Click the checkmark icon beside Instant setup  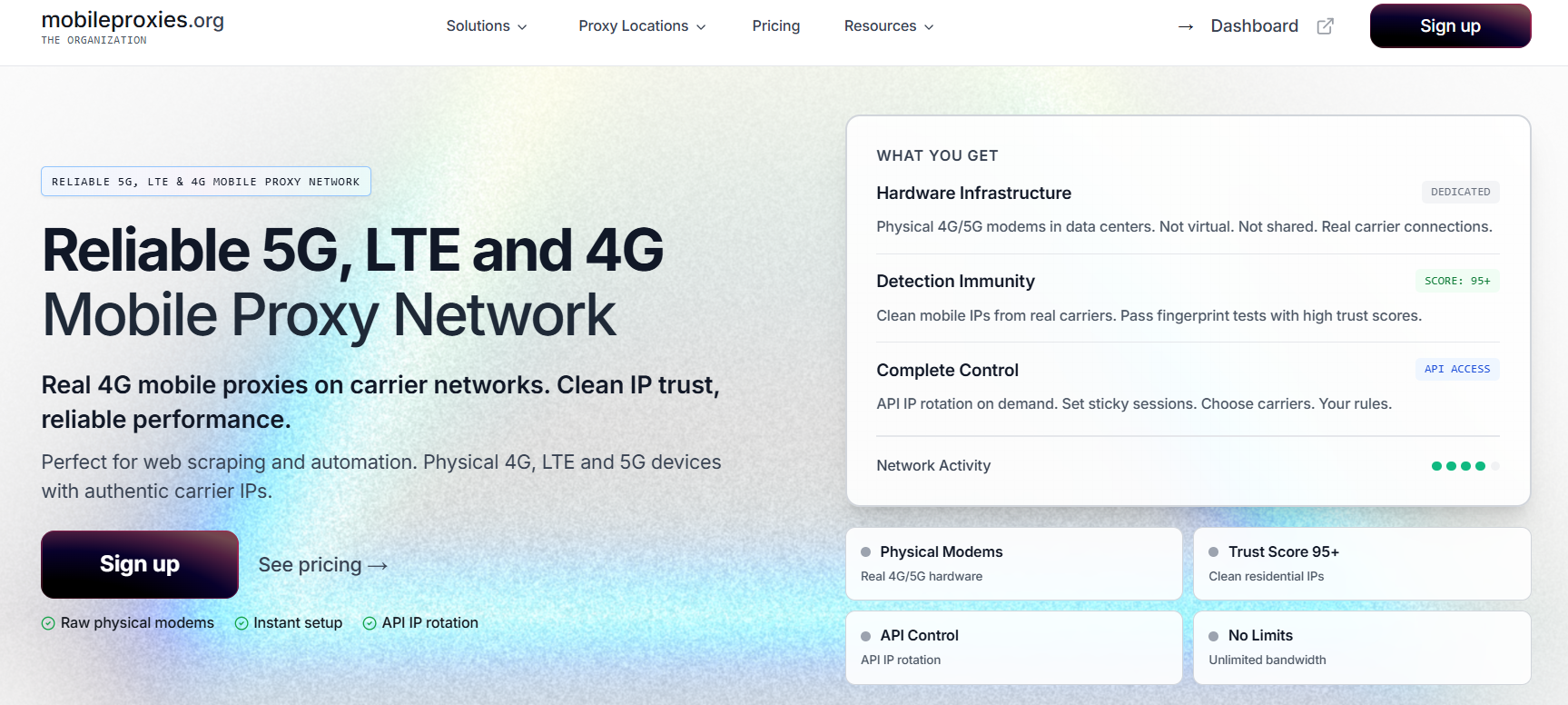pos(242,623)
